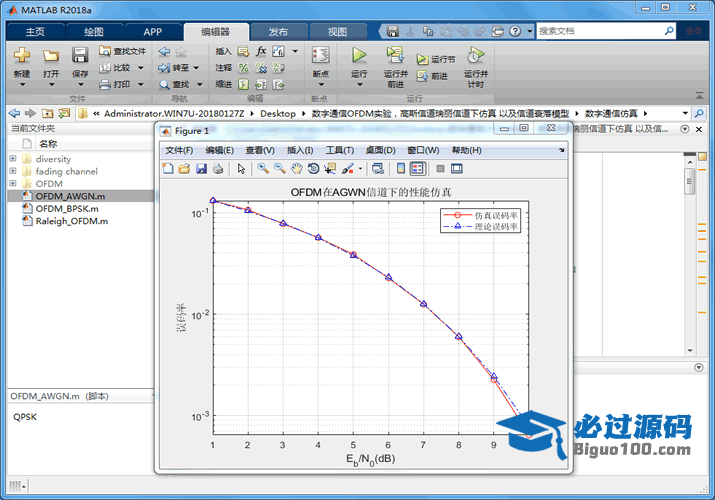The height and width of the screenshot is (500, 715).
Task: Open the 转至 (Go To) dropdown
Action: (x=197, y=68)
